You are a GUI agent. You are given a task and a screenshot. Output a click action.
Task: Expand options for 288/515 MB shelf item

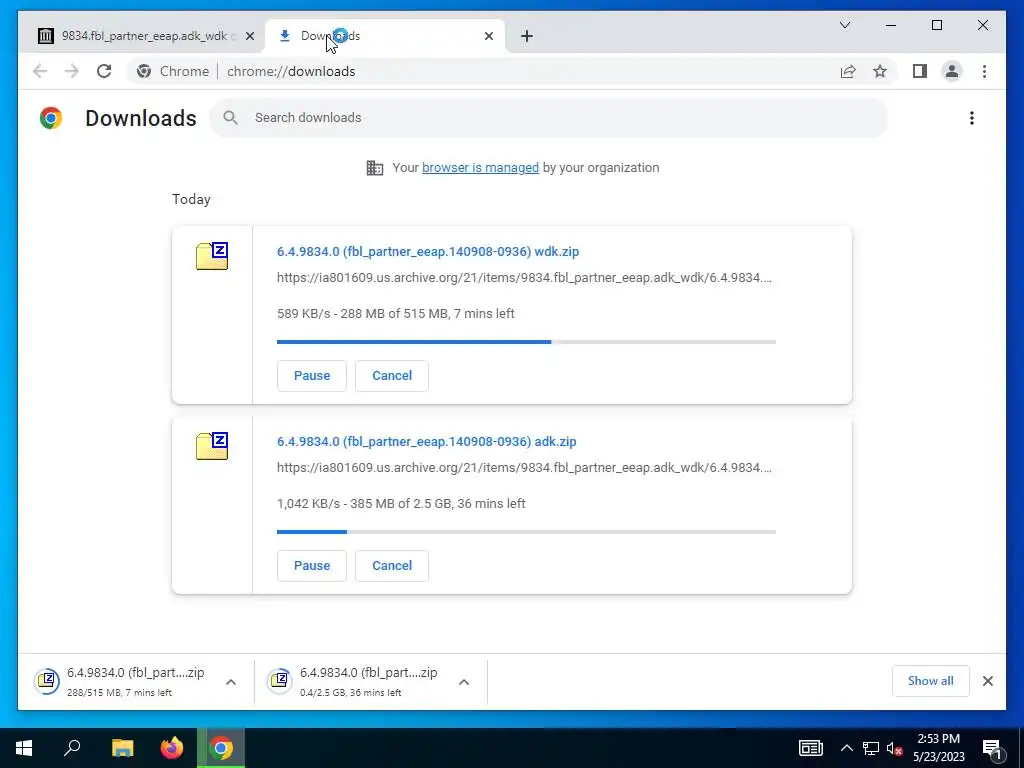(231, 682)
